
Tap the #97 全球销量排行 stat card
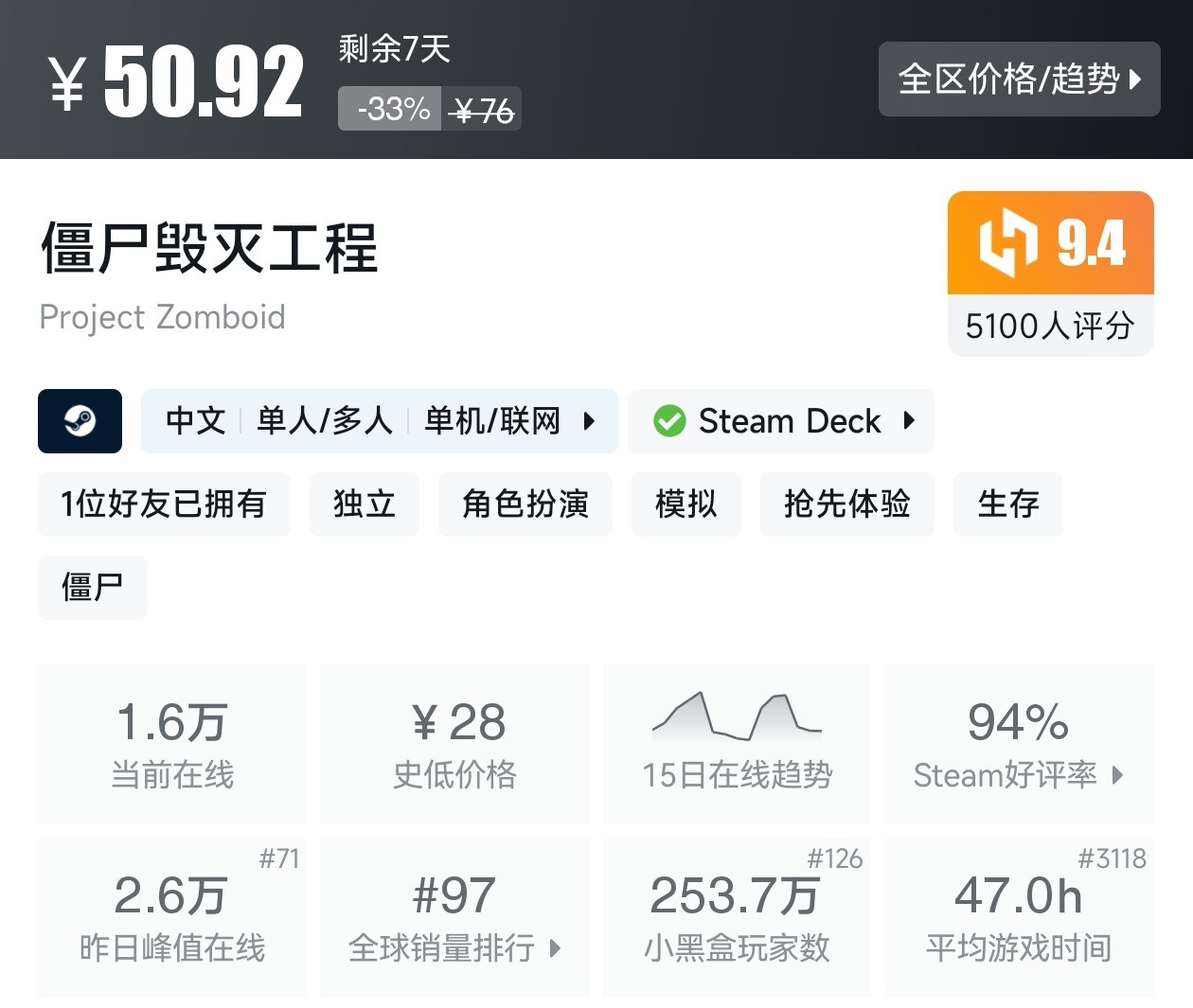454,917
